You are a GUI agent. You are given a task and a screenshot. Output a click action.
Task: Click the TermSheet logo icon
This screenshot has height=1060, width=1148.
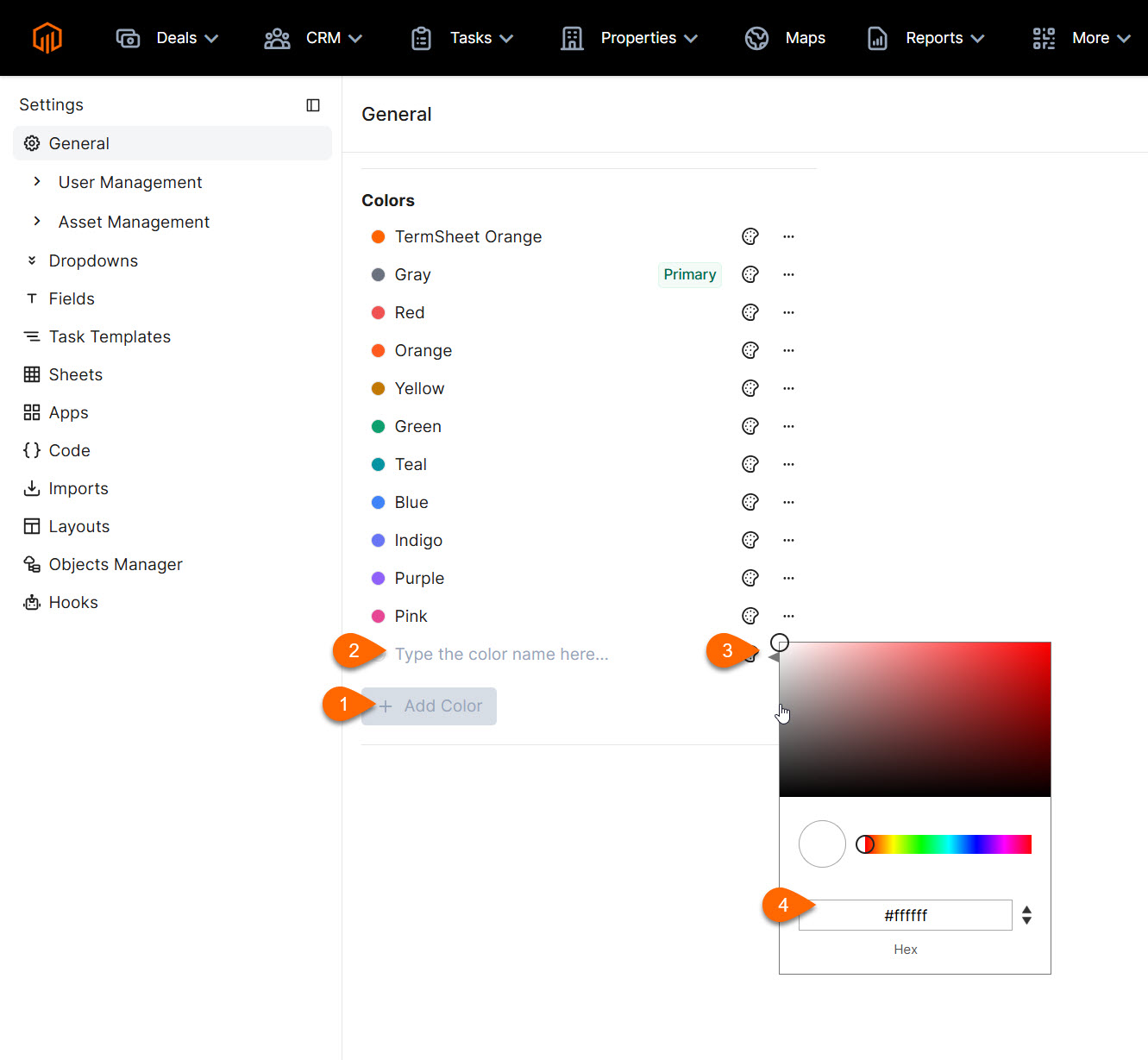(x=47, y=38)
